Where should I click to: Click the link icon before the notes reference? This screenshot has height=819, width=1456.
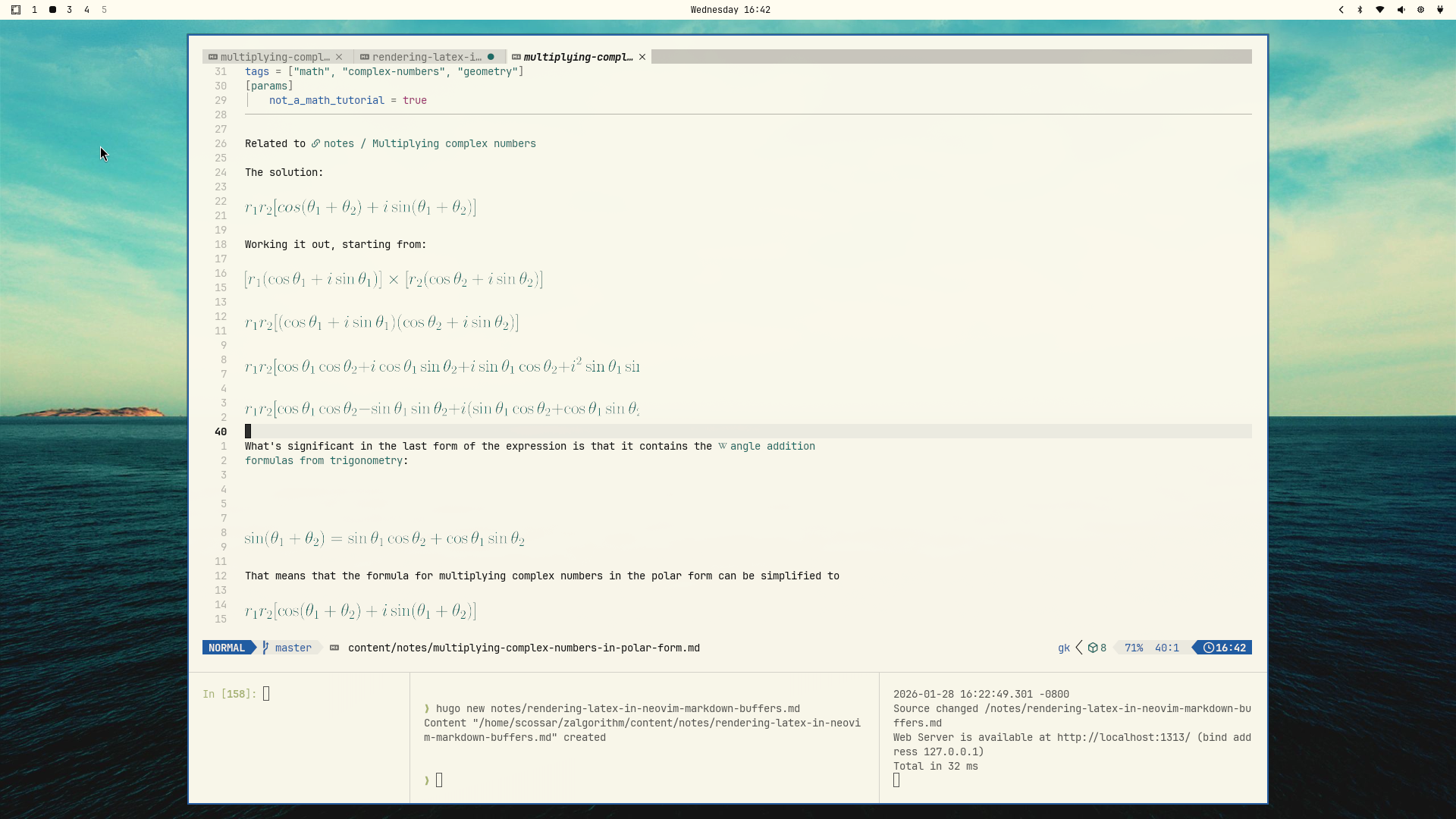(315, 143)
